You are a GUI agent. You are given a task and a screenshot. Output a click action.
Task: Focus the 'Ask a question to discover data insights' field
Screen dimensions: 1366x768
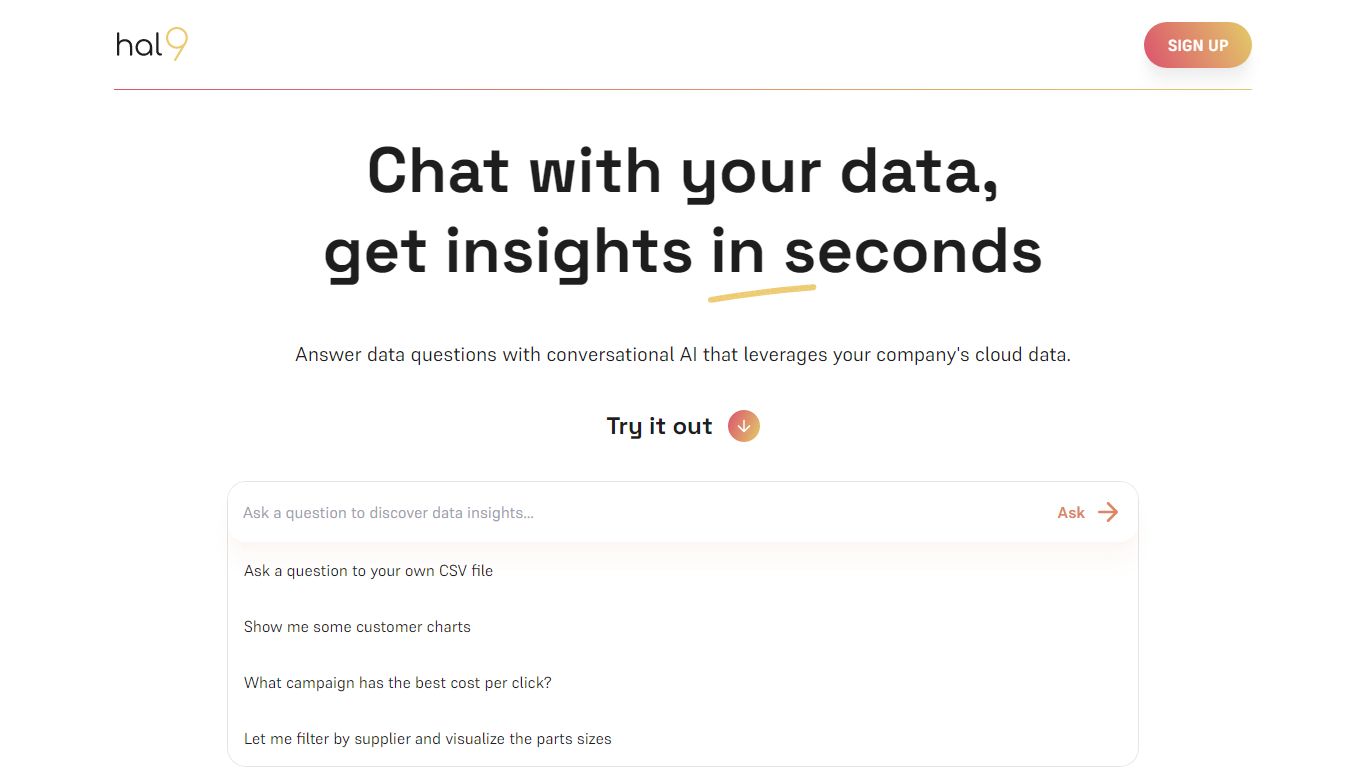point(600,512)
